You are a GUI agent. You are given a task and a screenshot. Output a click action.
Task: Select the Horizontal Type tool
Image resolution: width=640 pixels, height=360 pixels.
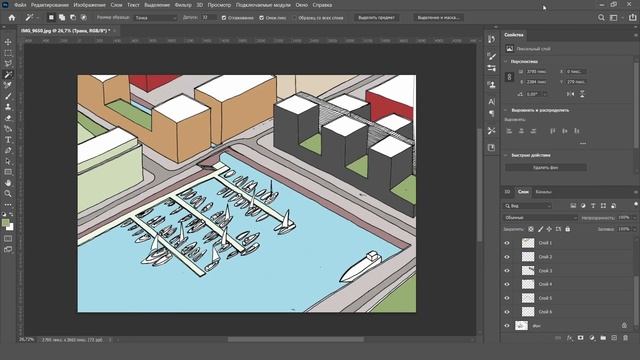click(x=8, y=140)
